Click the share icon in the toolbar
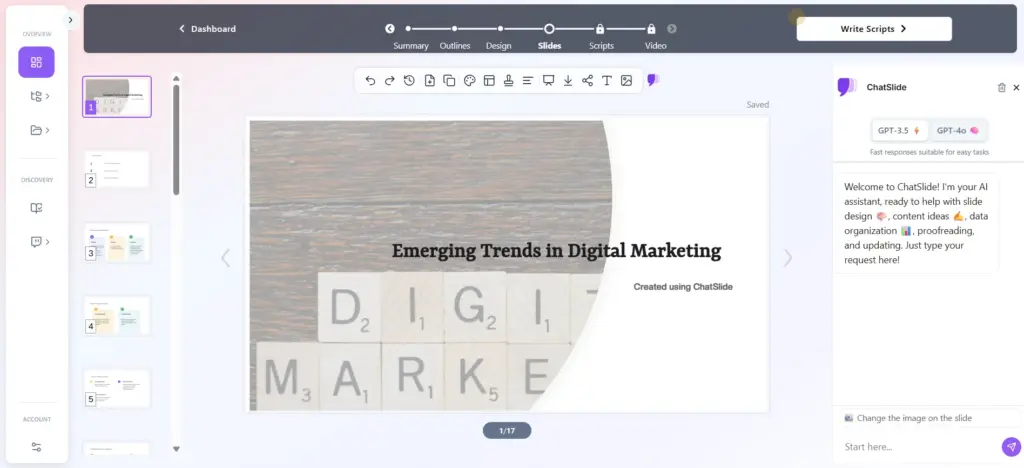1024x468 pixels. coord(587,81)
